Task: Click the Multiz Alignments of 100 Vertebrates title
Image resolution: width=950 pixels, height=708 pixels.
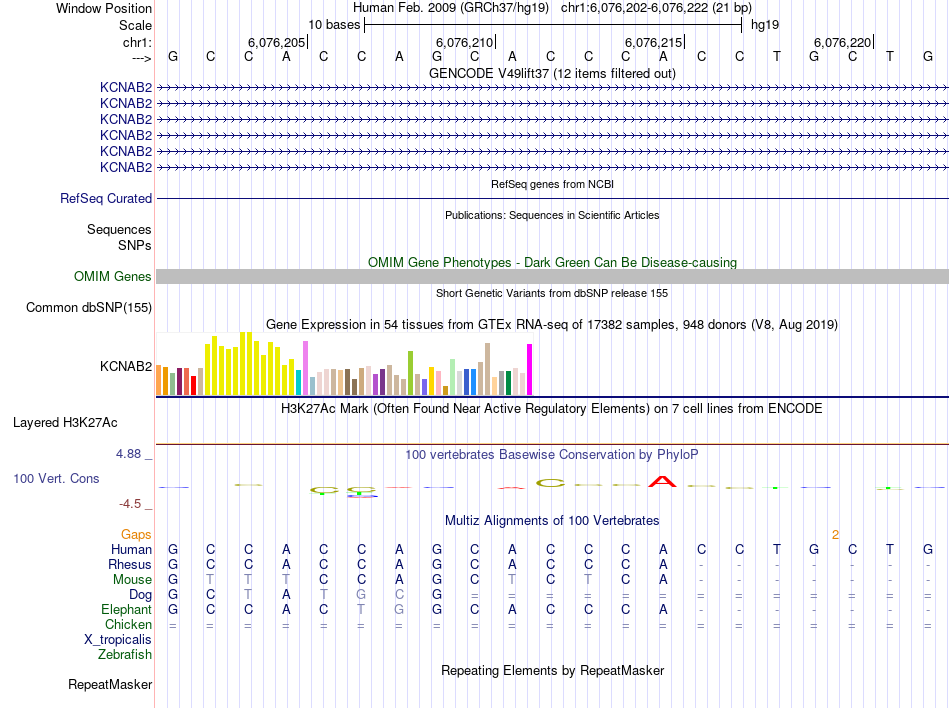Action: [x=552, y=520]
